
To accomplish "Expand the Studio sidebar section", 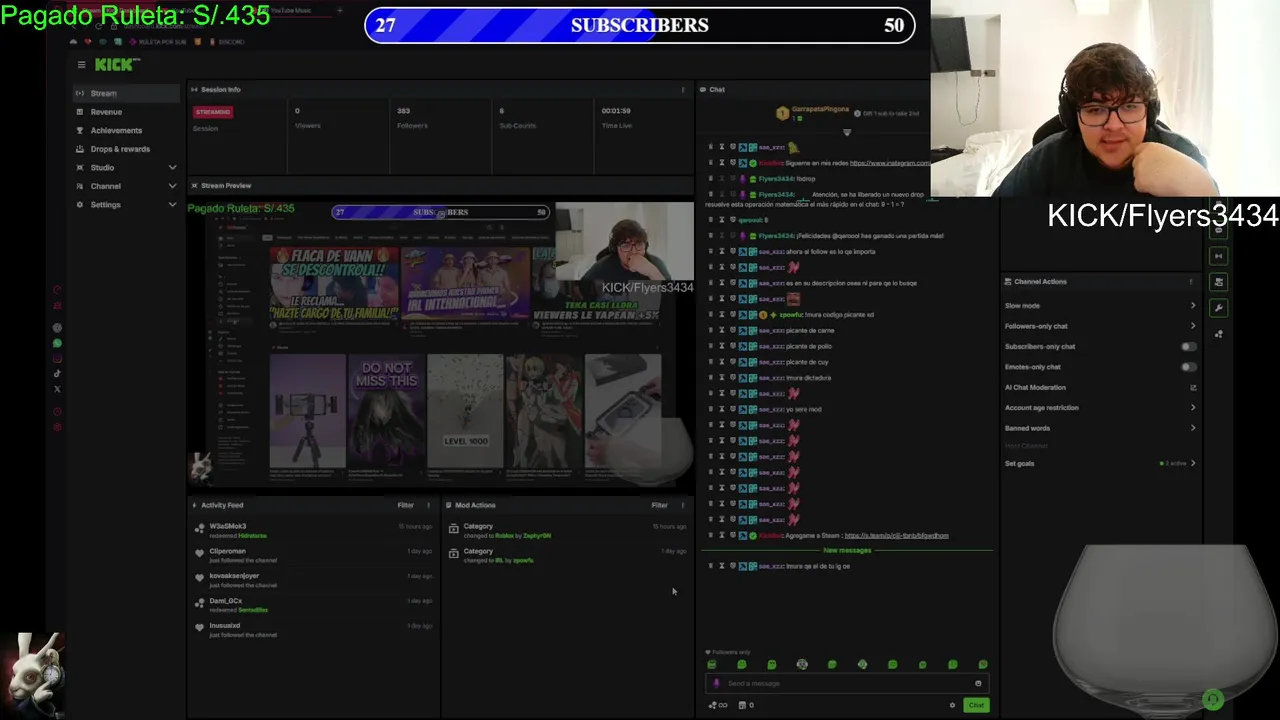I will click(125, 167).
